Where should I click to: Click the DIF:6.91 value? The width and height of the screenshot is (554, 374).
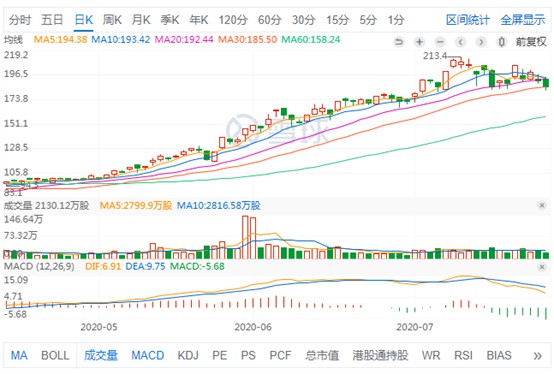point(103,266)
